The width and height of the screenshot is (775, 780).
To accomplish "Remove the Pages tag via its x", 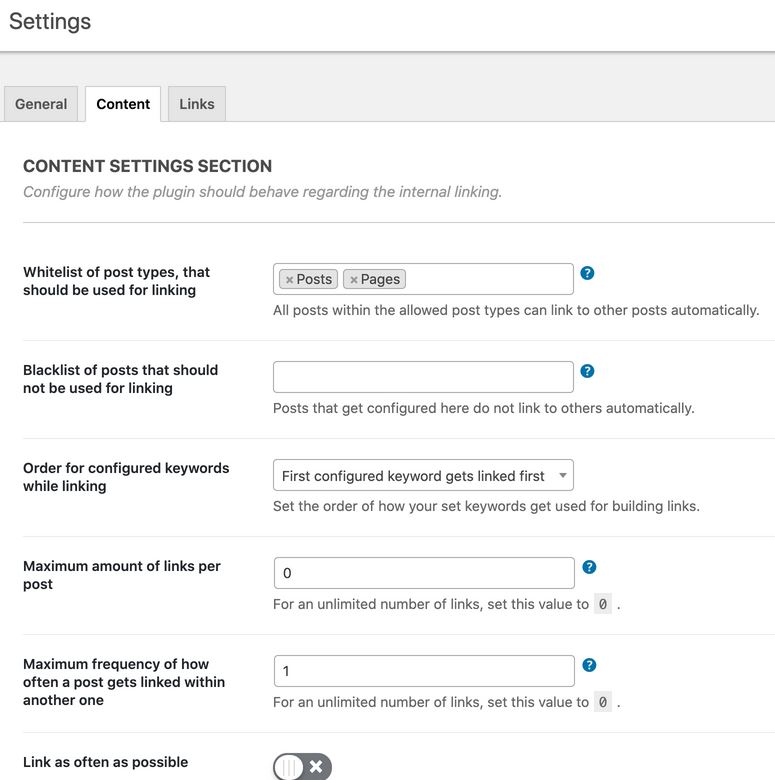I will tap(354, 280).
